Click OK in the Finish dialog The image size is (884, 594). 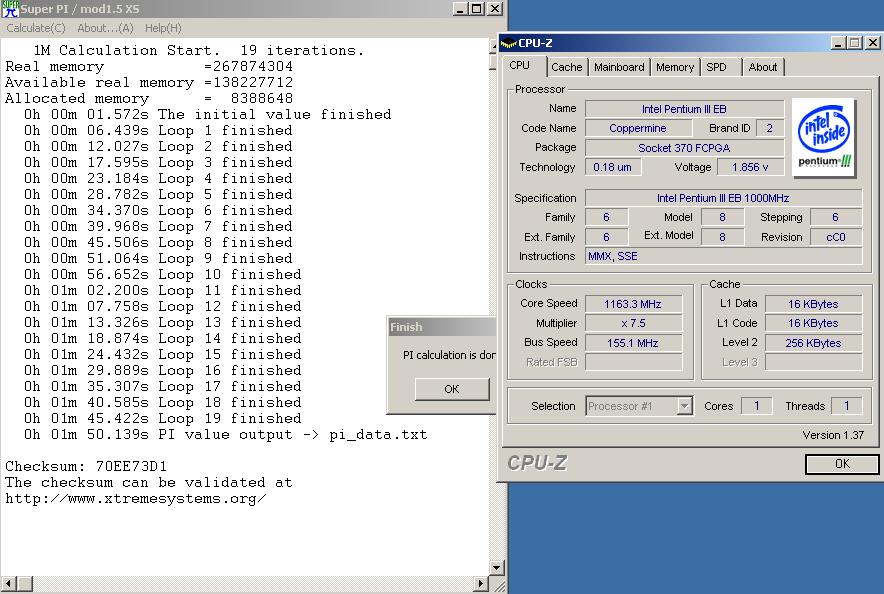tap(452, 389)
